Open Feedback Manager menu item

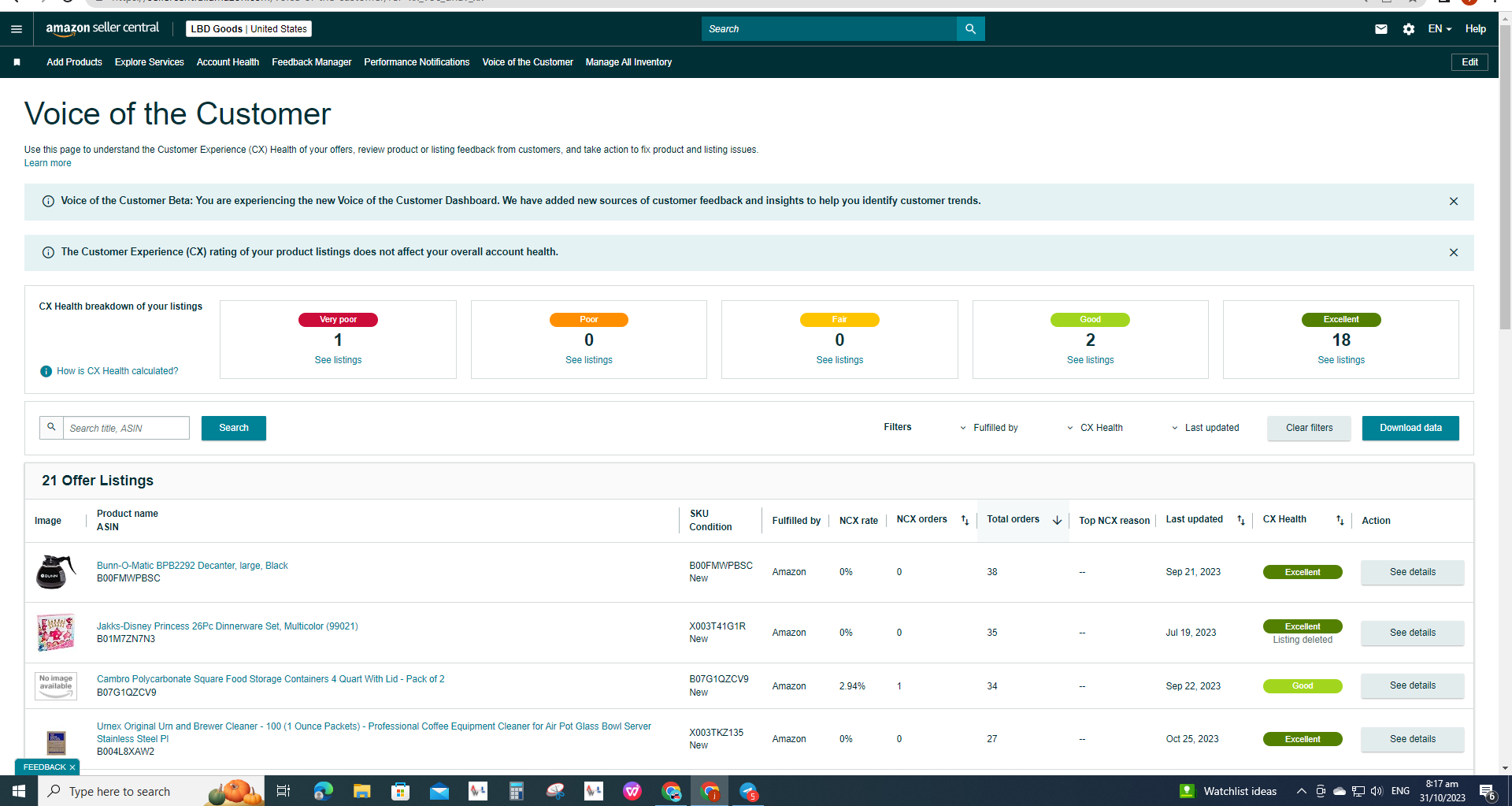[312, 62]
